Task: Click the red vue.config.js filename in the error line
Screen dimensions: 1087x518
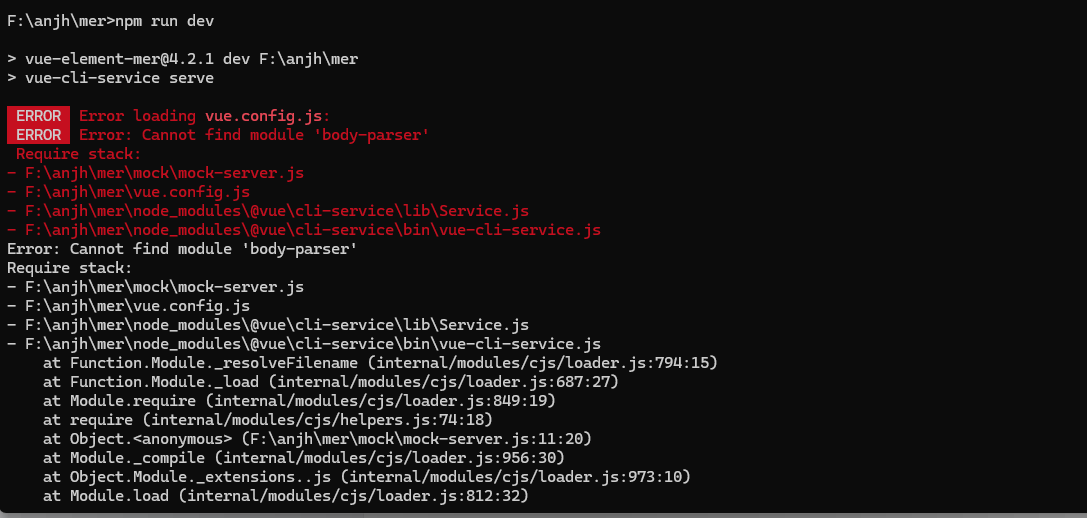Action: [x=268, y=116]
